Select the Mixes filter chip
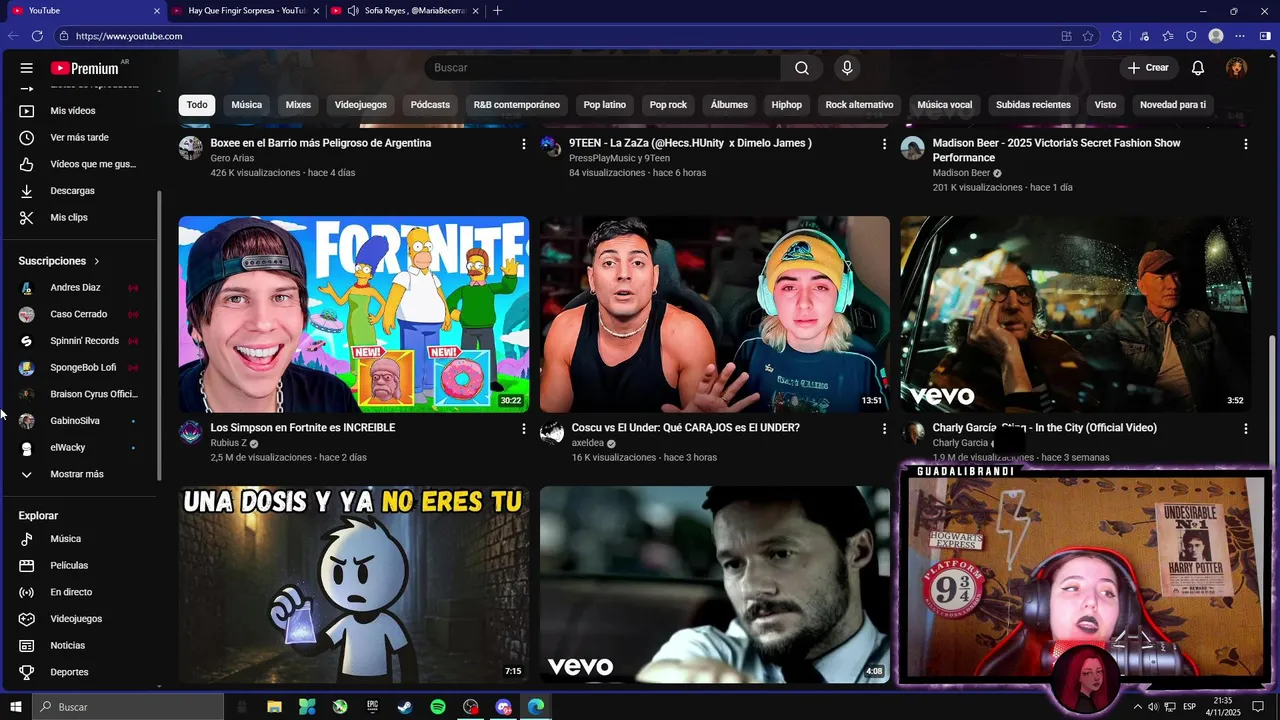Image resolution: width=1280 pixels, height=720 pixels. [x=298, y=105]
